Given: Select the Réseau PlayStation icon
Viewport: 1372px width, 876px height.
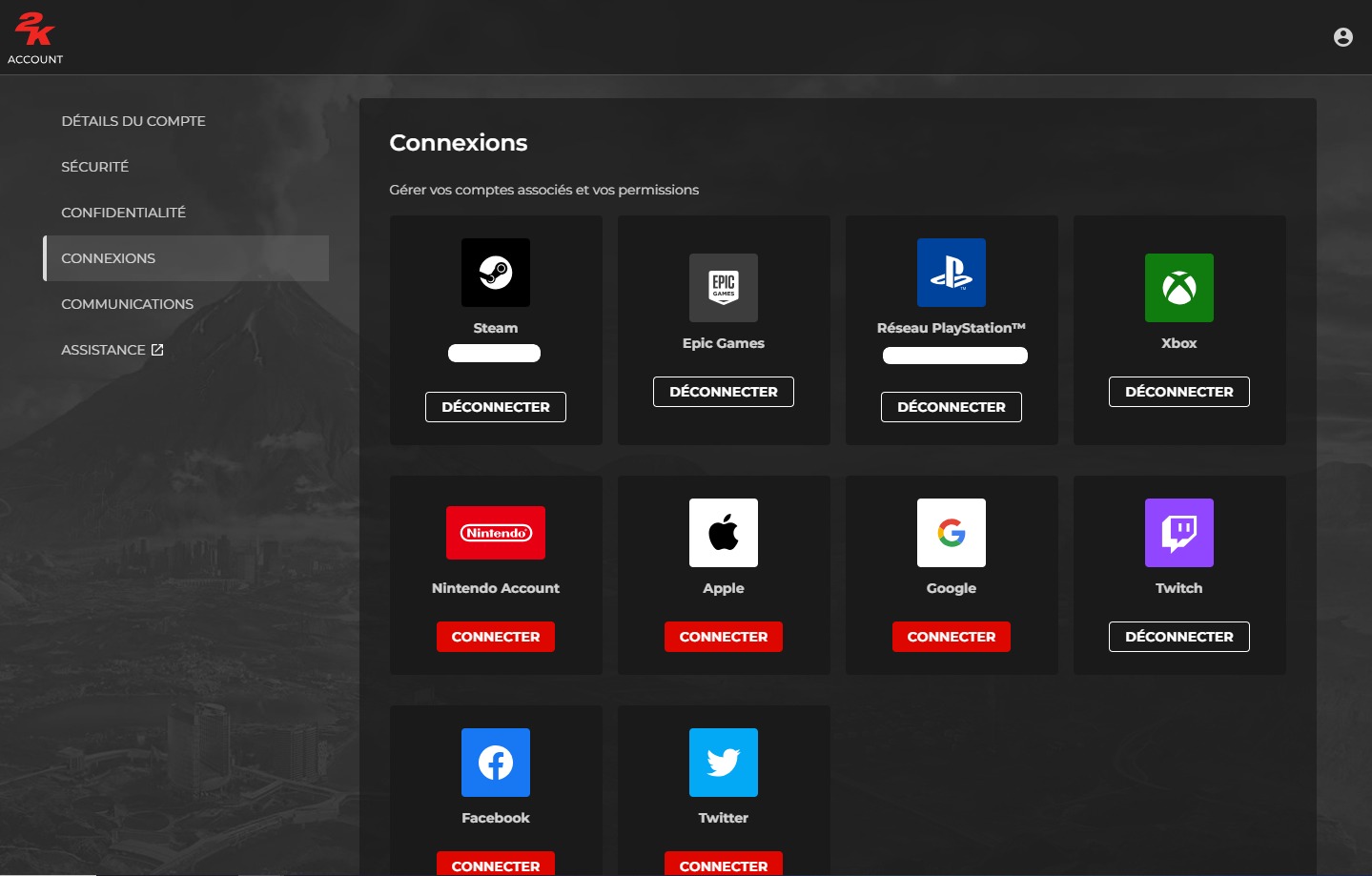Looking at the screenshot, I should 951,273.
